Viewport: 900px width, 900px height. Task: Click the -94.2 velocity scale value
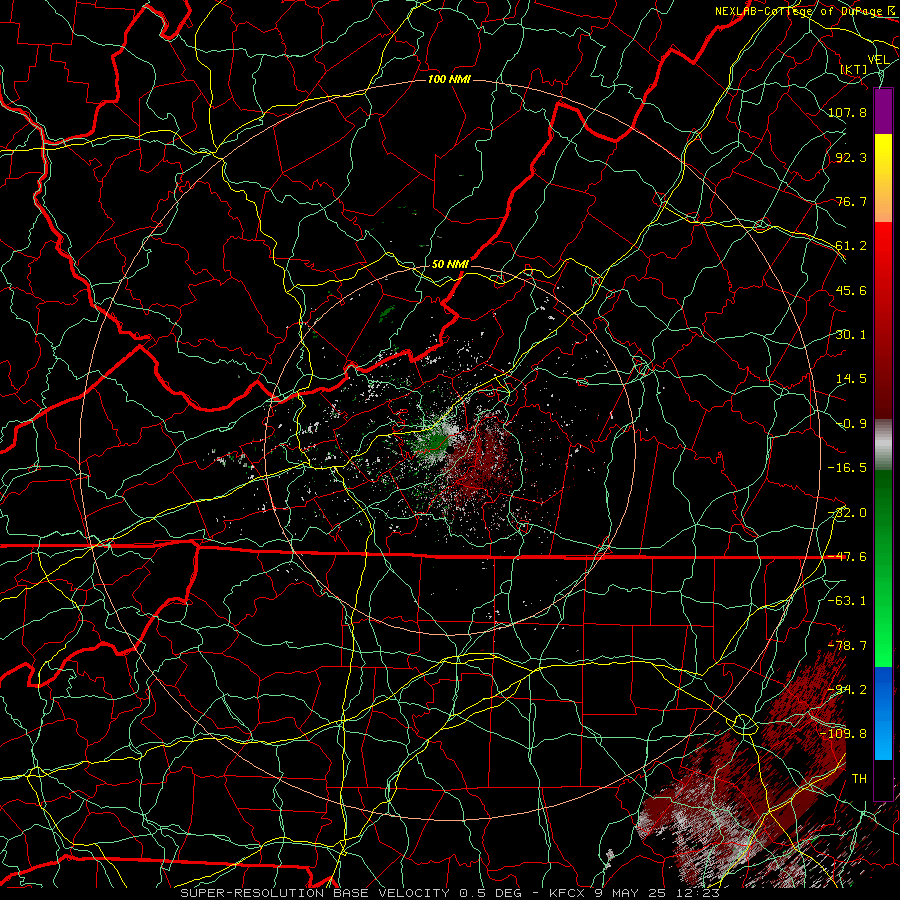point(847,690)
